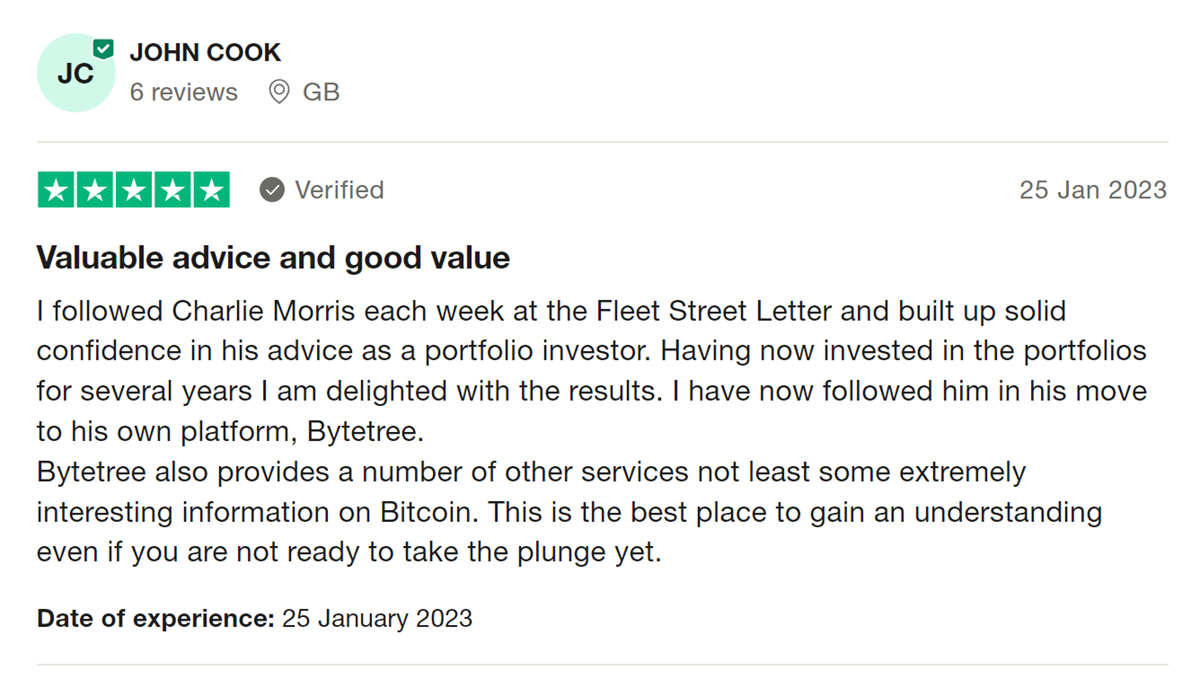Image resolution: width=1200 pixels, height=679 pixels.
Task: View the reviewer's 6 reviews
Action: coord(184,92)
